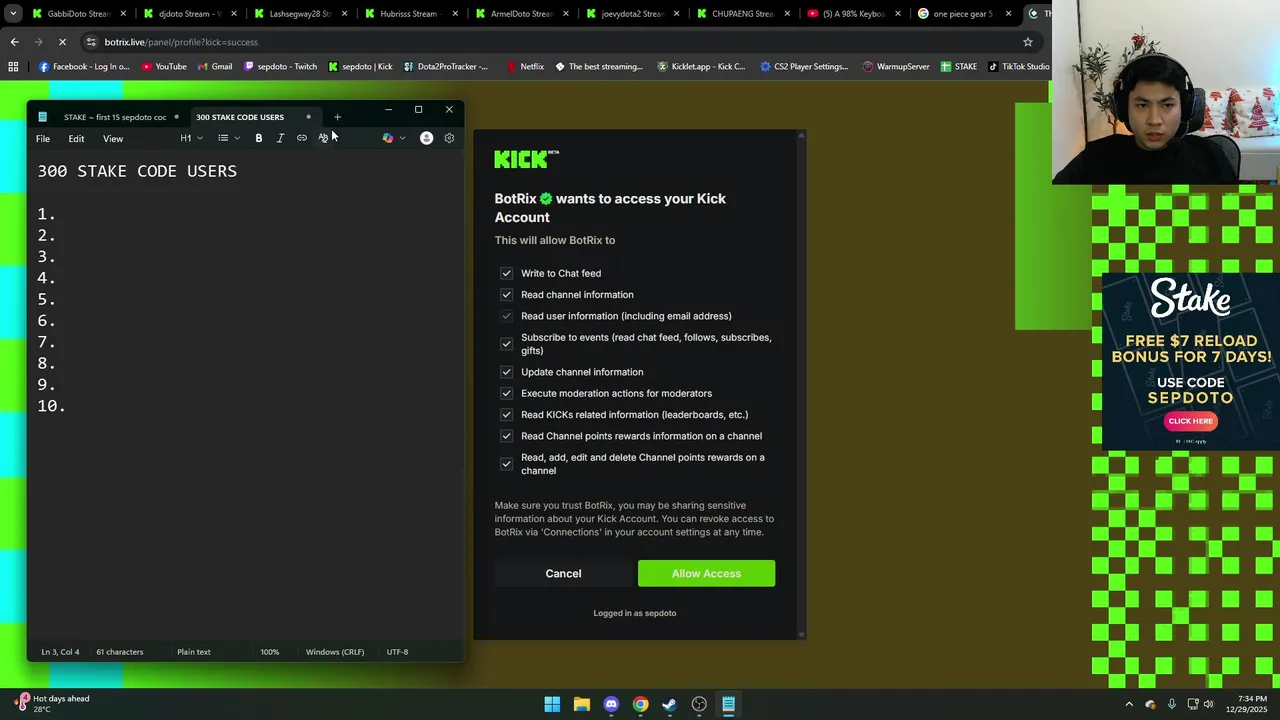Click Allow Access button
The height and width of the screenshot is (720, 1280).
706,573
